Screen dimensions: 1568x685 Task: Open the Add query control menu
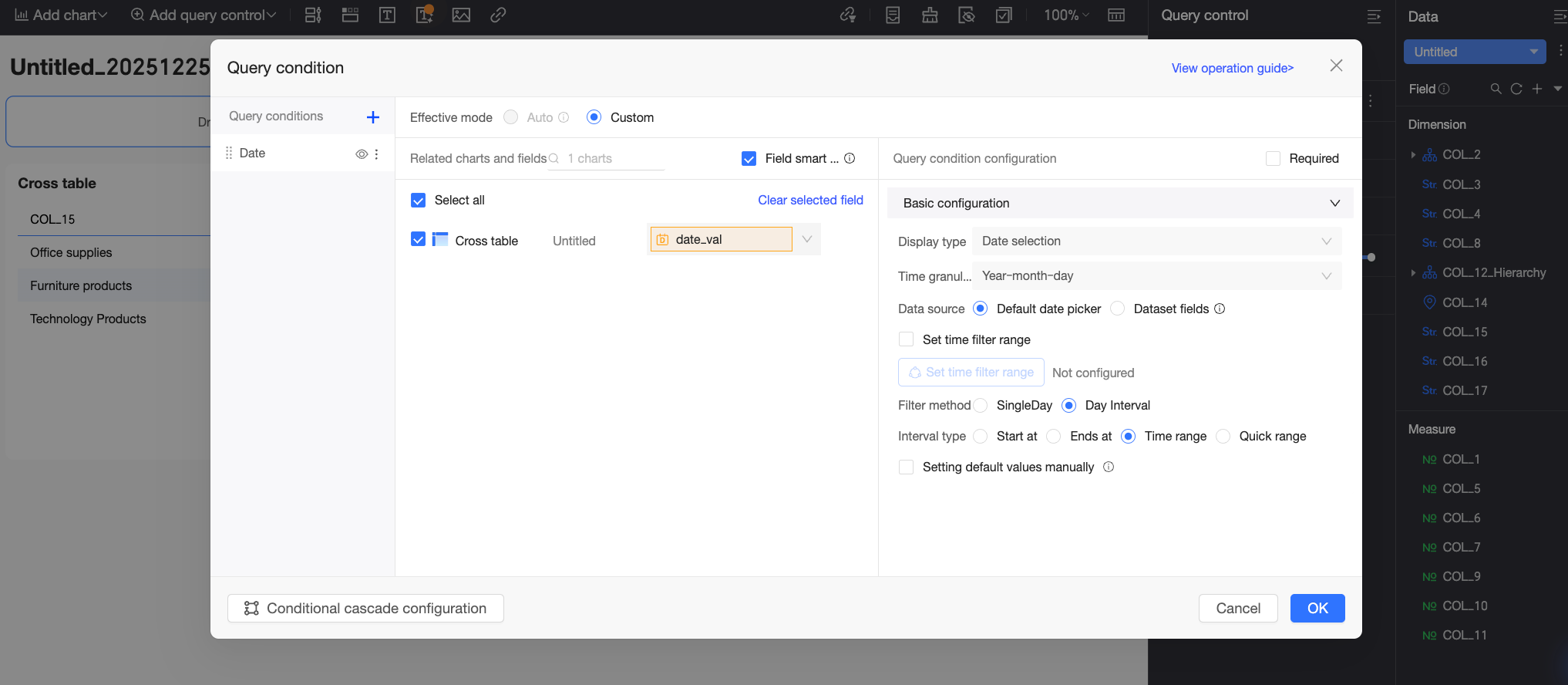[x=204, y=15]
